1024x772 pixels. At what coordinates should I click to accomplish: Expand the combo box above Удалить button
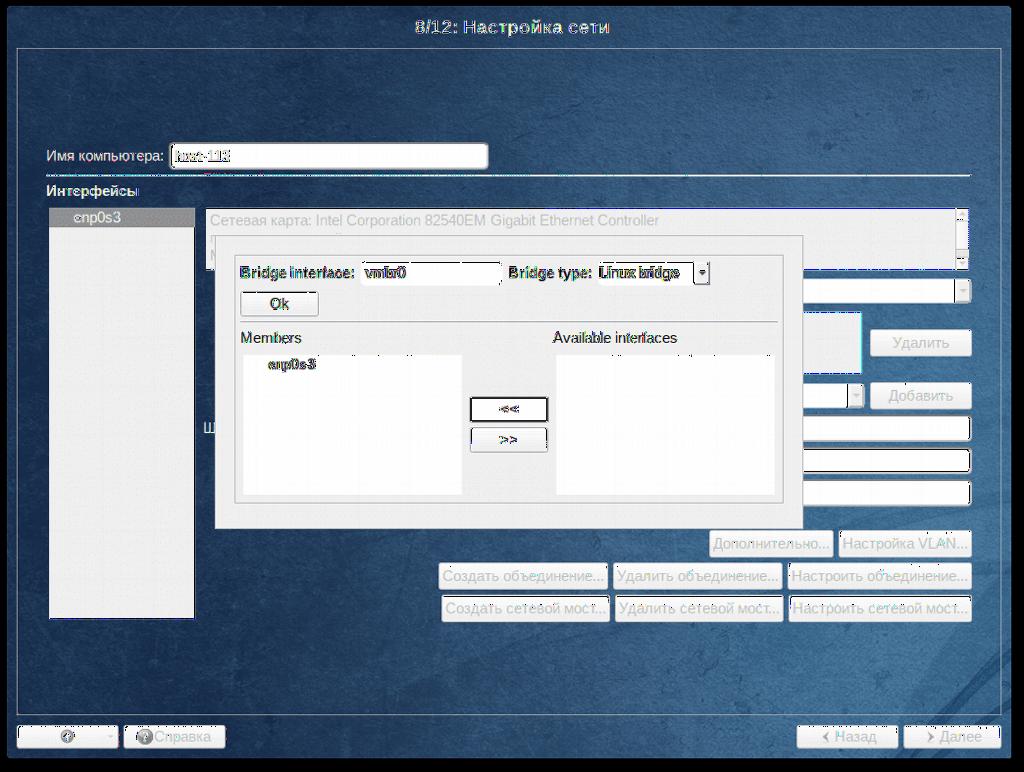962,291
